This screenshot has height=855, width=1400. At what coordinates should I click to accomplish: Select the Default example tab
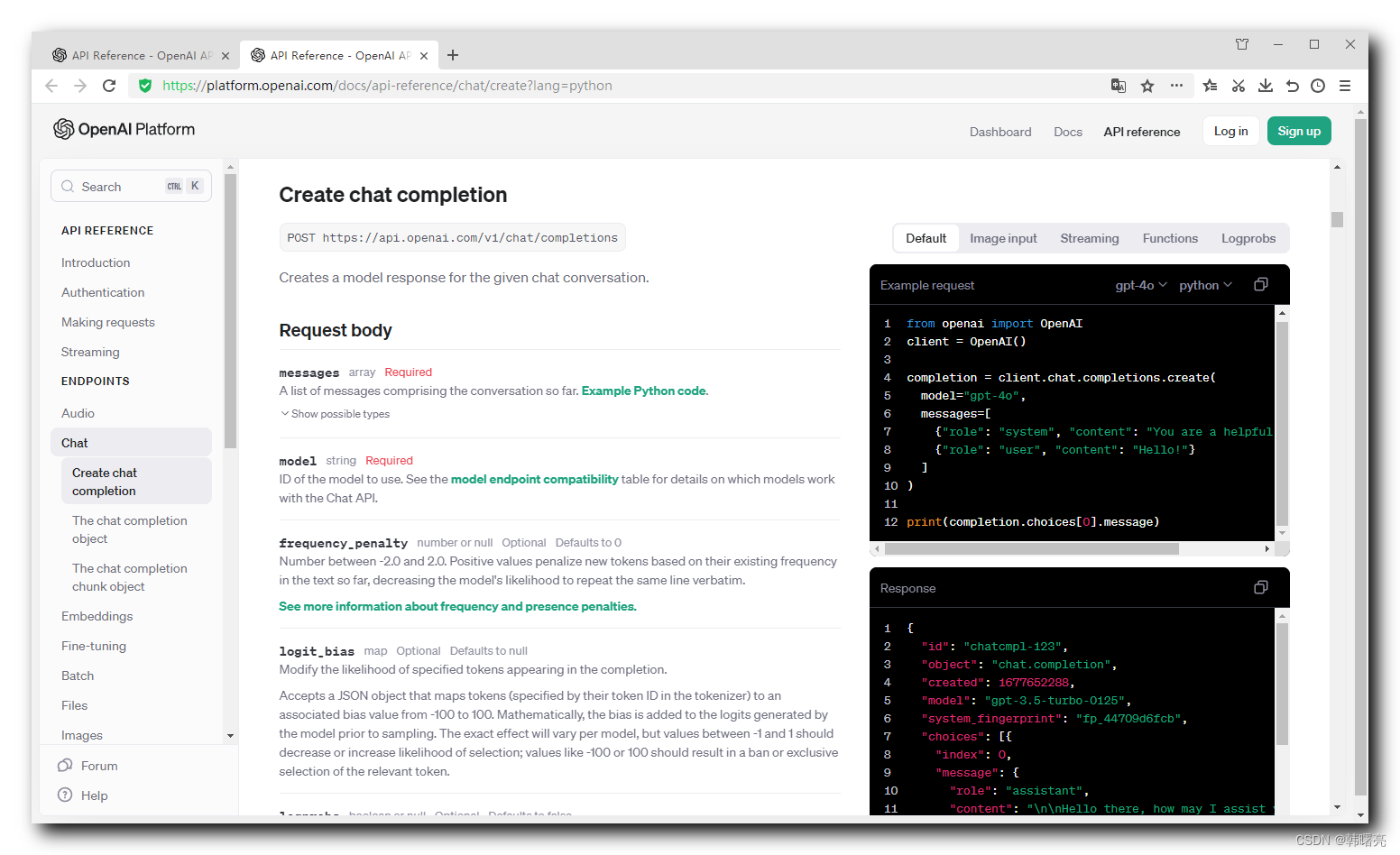tap(926, 238)
